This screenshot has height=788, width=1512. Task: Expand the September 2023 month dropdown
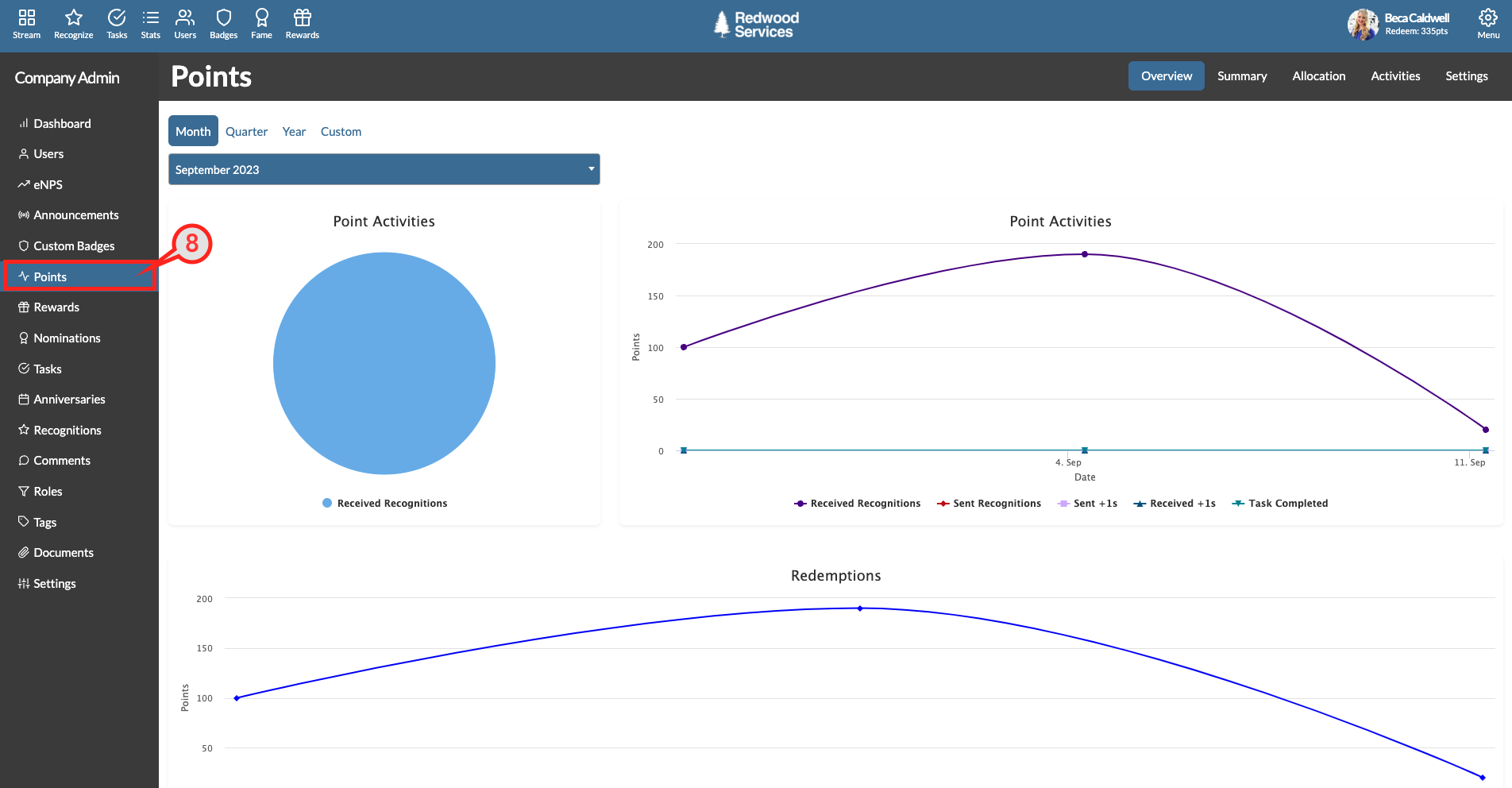(x=384, y=169)
